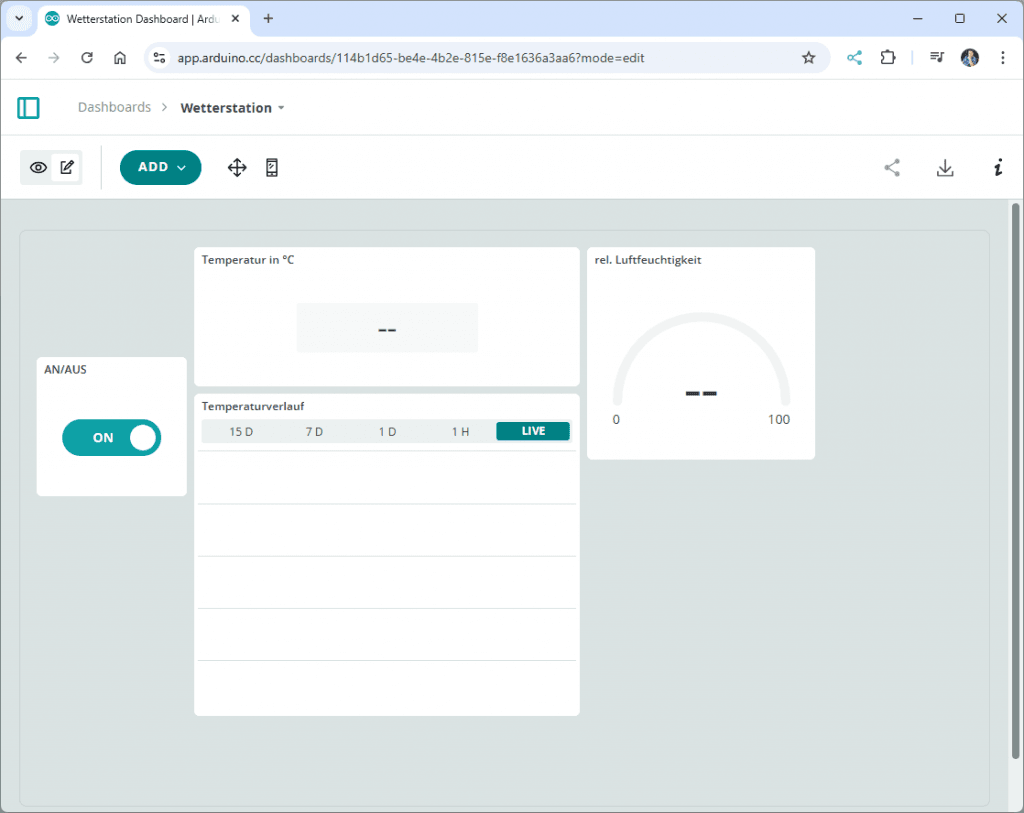Switch Temperaturverlauf chart to 15 D
The height and width of the screenshot is (813, 1024).
point(241,431)
